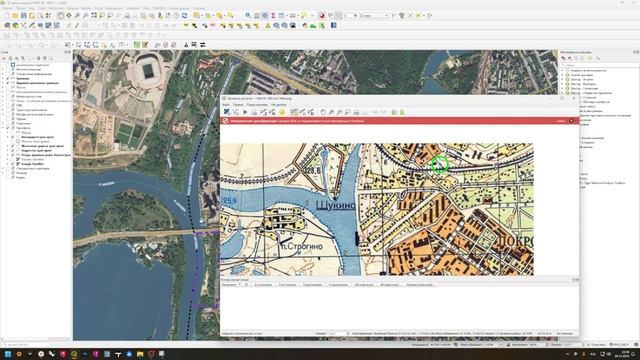The image size is (640, 360).
Task: Zoom in on the Georeferencer canvas
Action: [x=331, y=112]
